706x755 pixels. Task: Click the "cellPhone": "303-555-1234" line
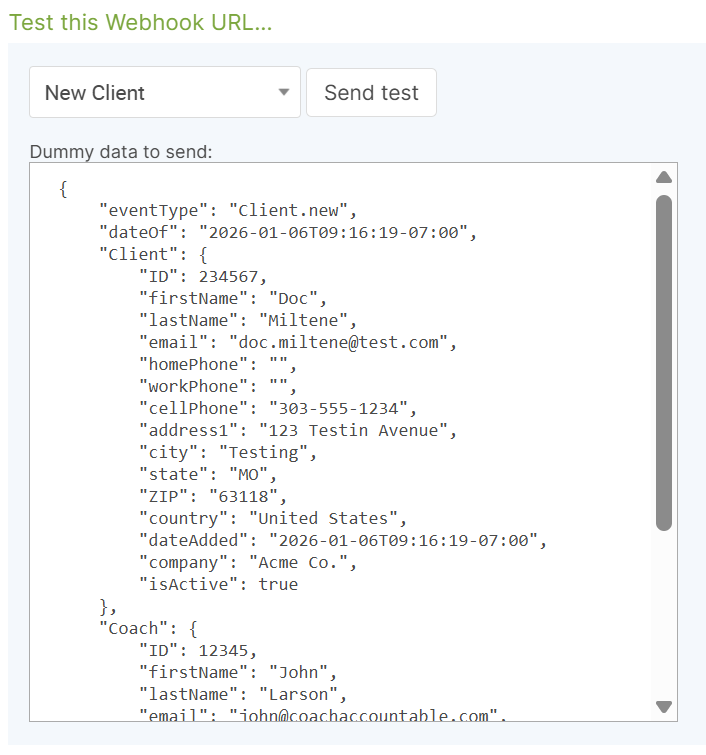[x=277, y=408]
